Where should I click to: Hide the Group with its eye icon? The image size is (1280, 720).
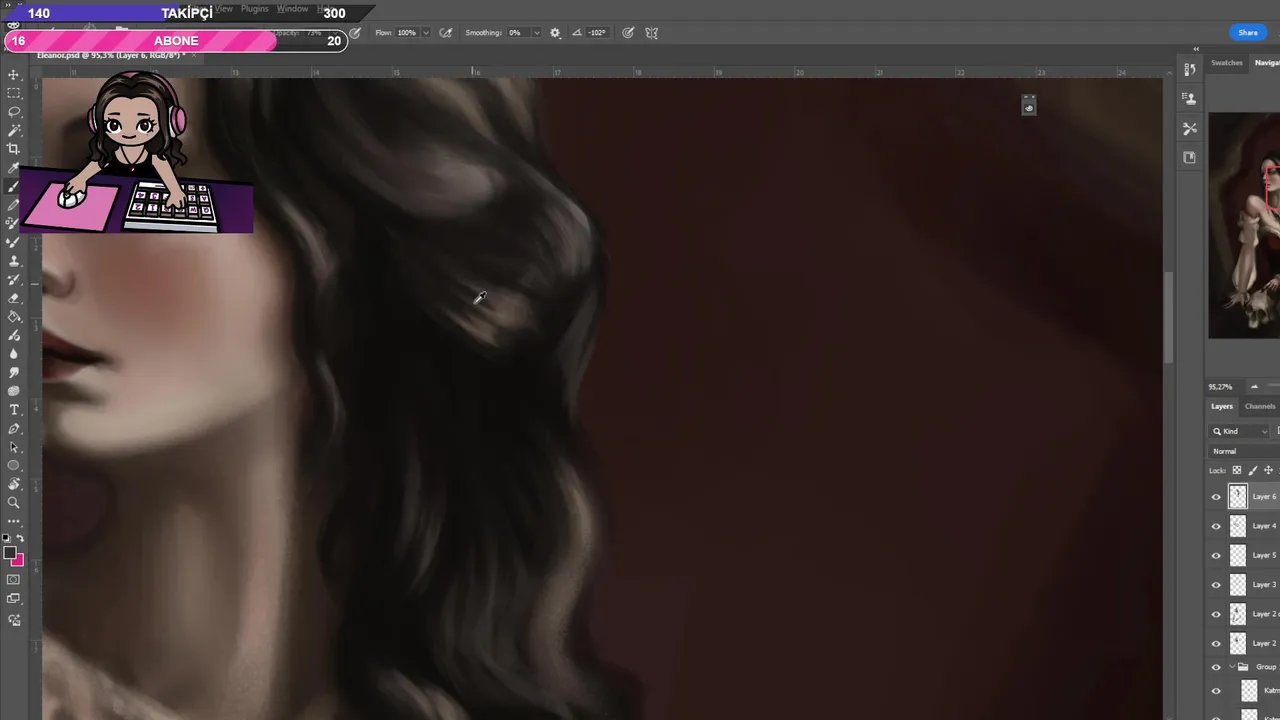click(x=1216, y=667)
